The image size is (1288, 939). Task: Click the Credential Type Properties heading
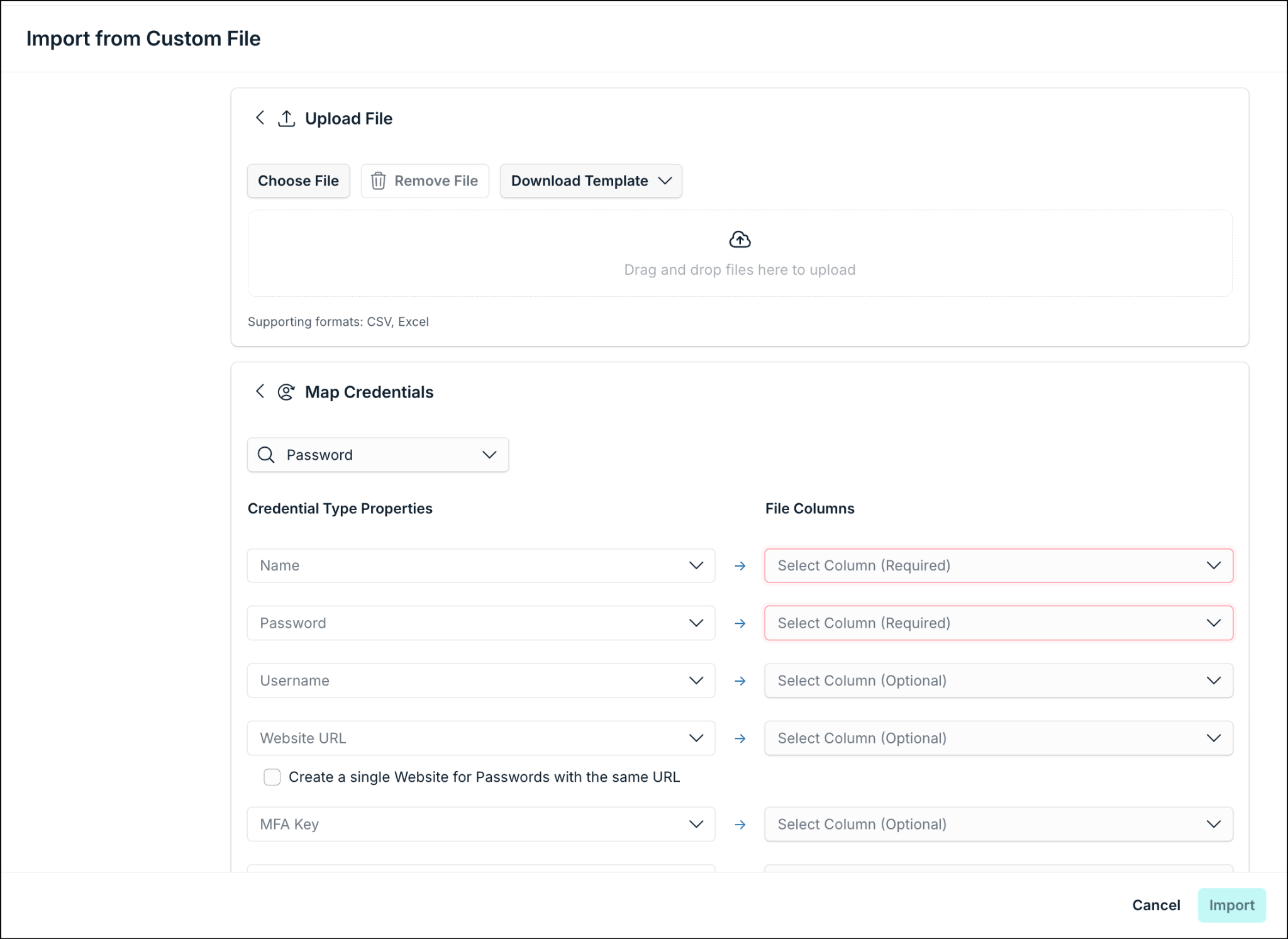coord(340,508)
